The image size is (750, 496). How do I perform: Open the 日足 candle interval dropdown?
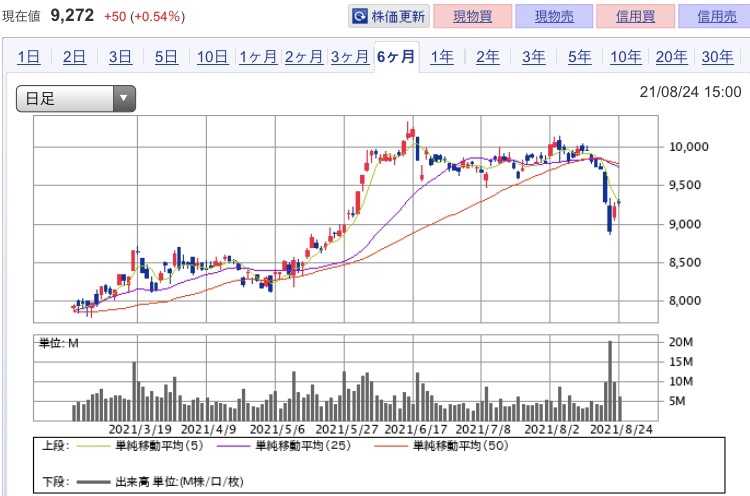[76, 99]
